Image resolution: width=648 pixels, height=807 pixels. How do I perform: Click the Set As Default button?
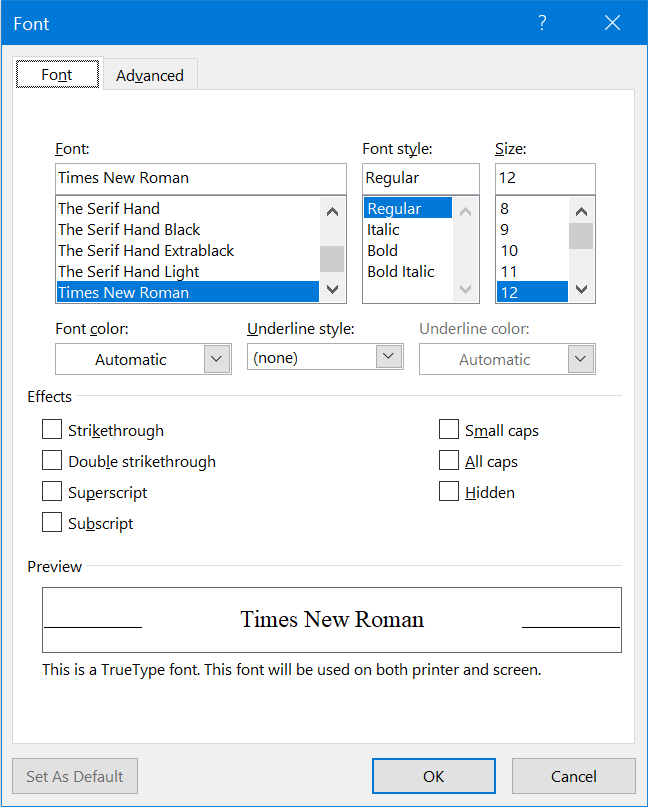[75, 776]
